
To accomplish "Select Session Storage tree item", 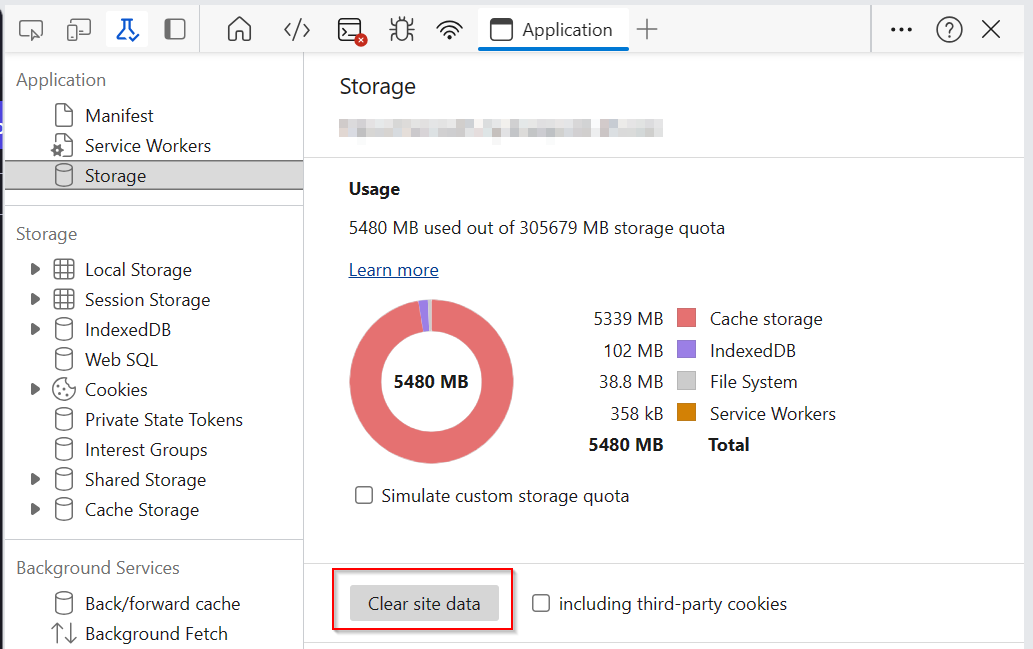I will 148,300.
